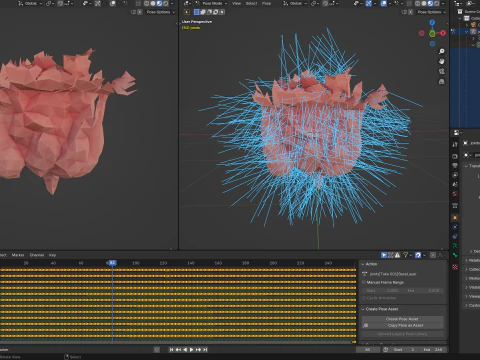Image resolution: width=480 pixels, height=360 pixels.
Task: Toggle the auto keying record button
Action: coord(157,350)
